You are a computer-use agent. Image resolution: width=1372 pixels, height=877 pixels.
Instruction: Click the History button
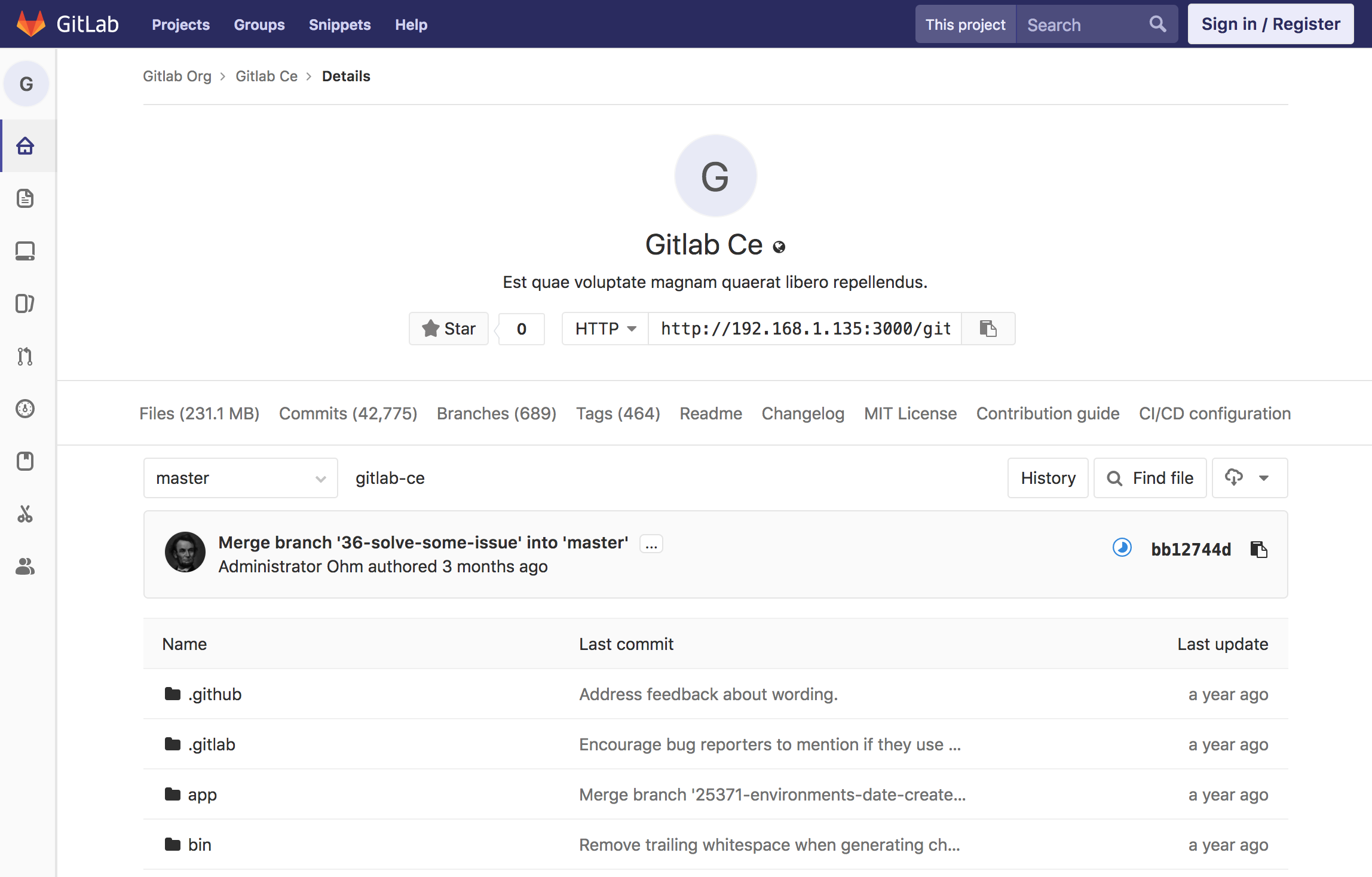1048,478
